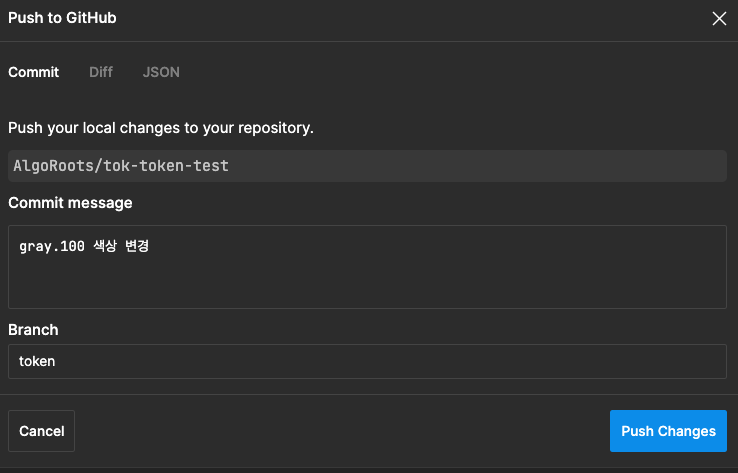Viewport: 738px width, 473px height.
Task: Close the Push to GitHub dialog
Action: [719, 18]
